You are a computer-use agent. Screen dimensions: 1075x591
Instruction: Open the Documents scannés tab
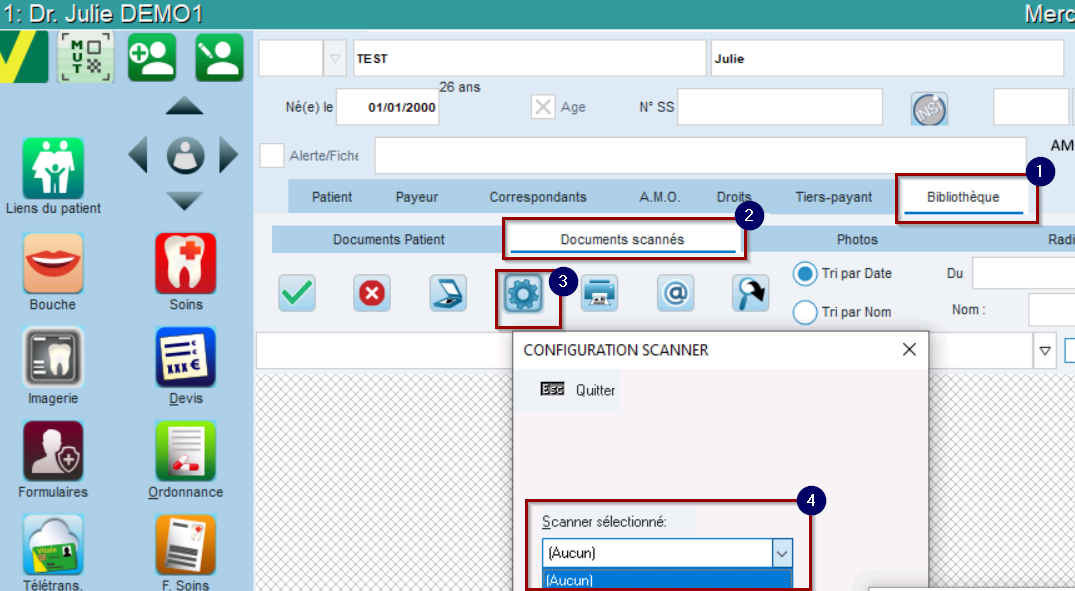click(x=623, y=239)
